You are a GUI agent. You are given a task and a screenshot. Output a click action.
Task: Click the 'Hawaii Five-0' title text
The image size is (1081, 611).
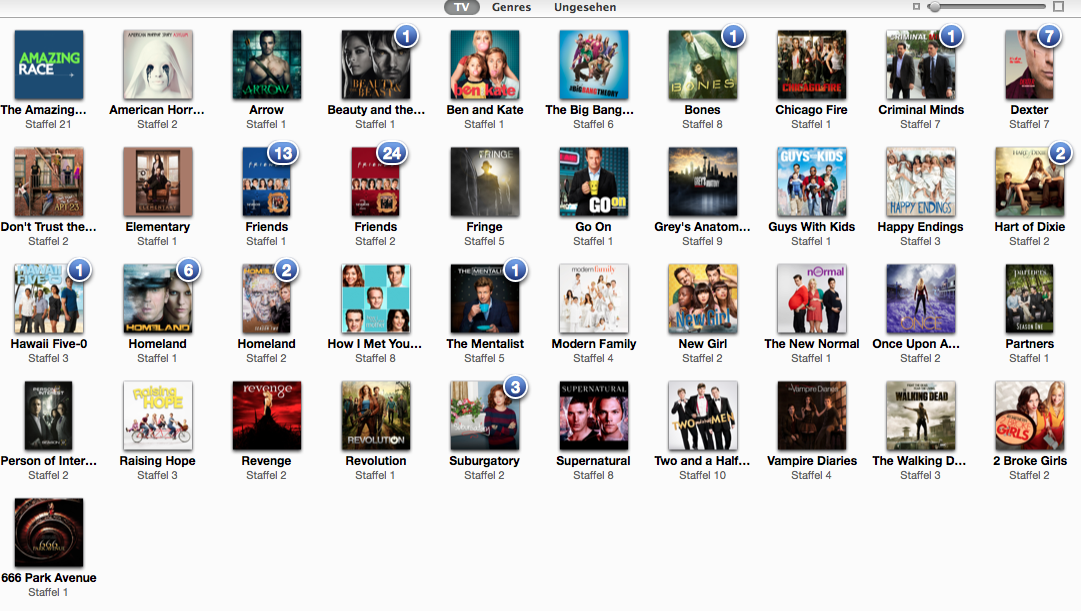coord(48,343)
